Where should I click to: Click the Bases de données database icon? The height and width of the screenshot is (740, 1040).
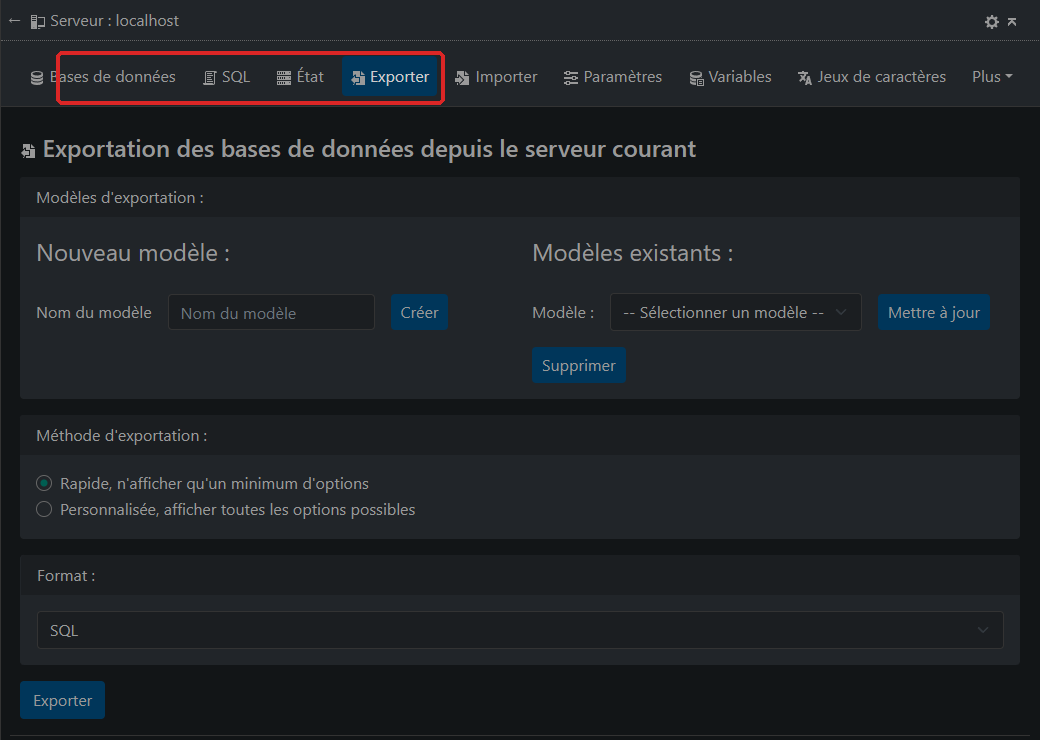point(37,78)
